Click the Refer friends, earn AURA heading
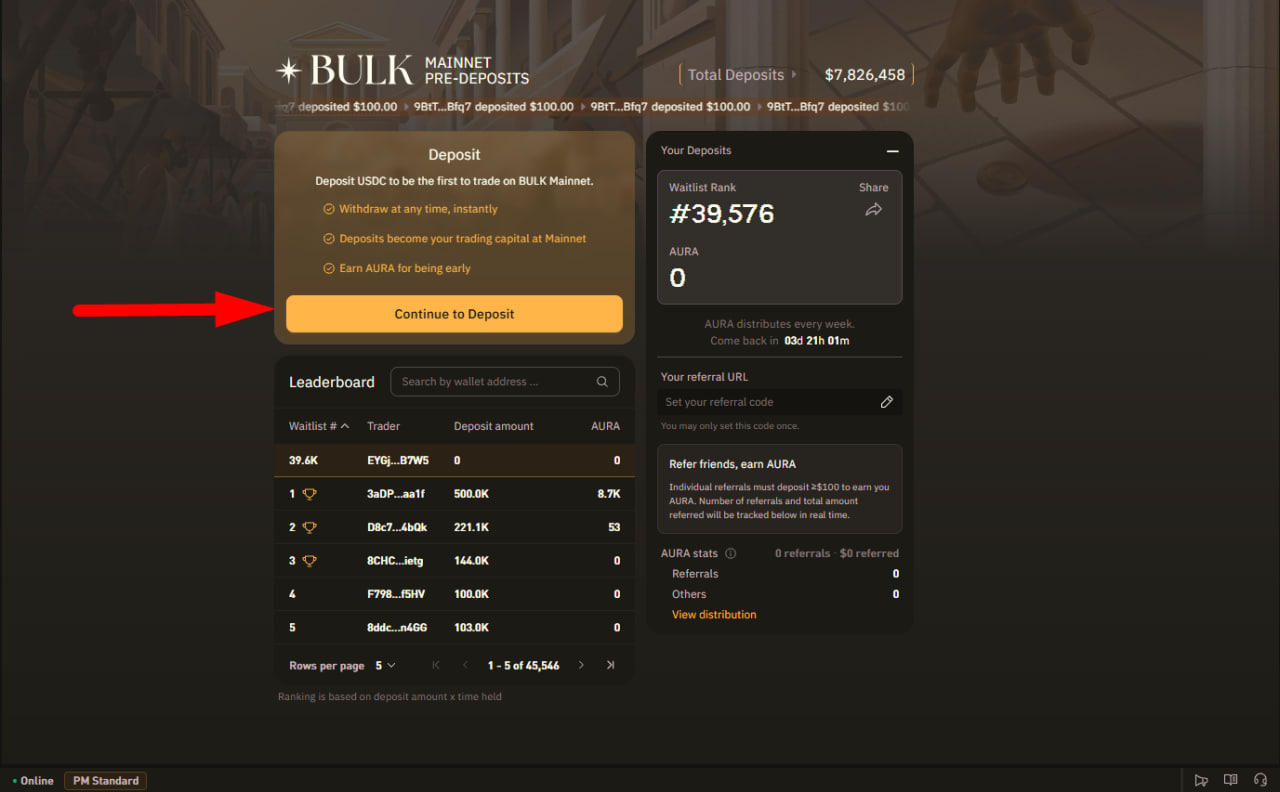1280x792 pixels. pos(733,464)
